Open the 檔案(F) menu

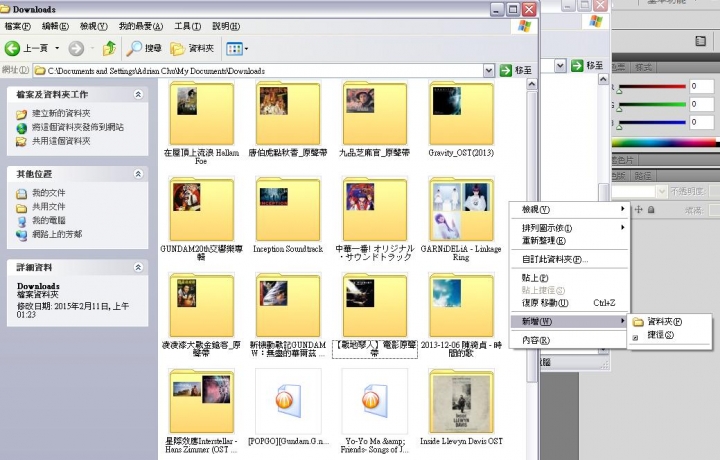point(17,26)
